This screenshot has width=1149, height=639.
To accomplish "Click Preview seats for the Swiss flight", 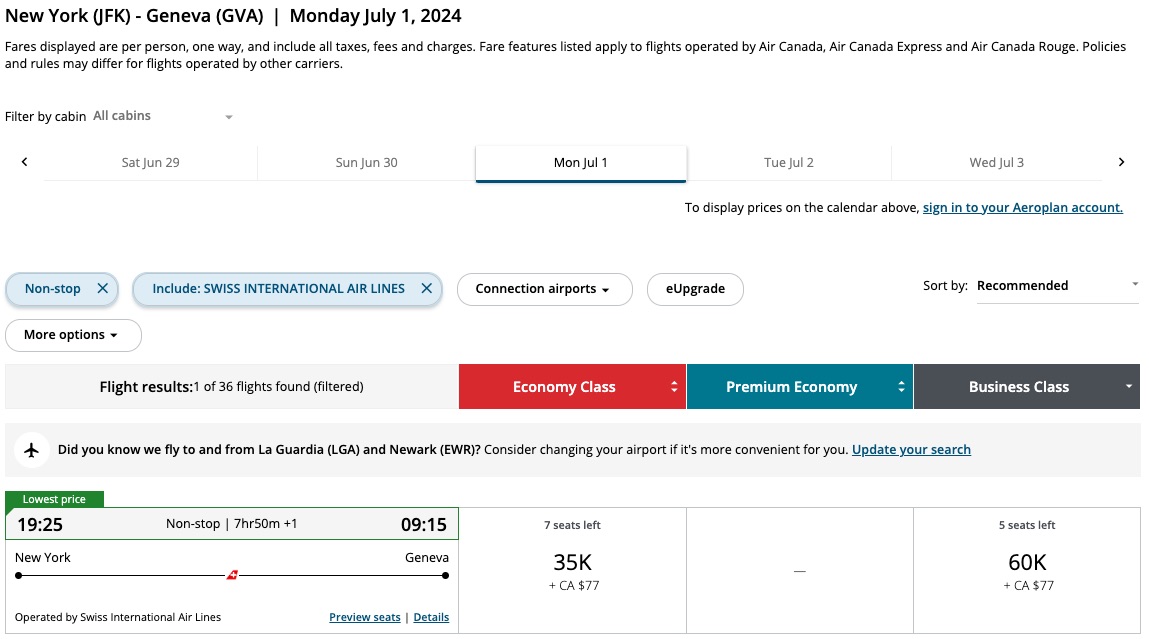I will coord(364,617).
